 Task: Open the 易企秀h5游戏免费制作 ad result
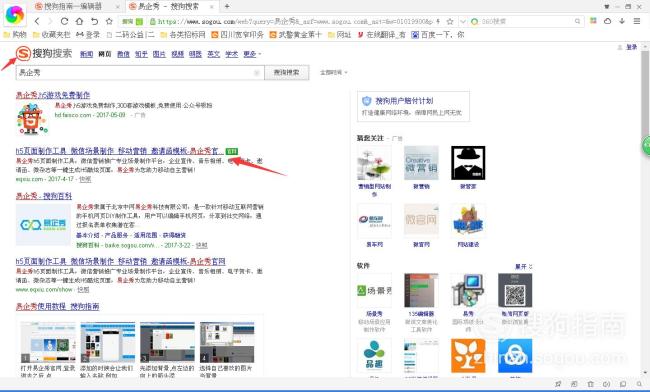53,95
